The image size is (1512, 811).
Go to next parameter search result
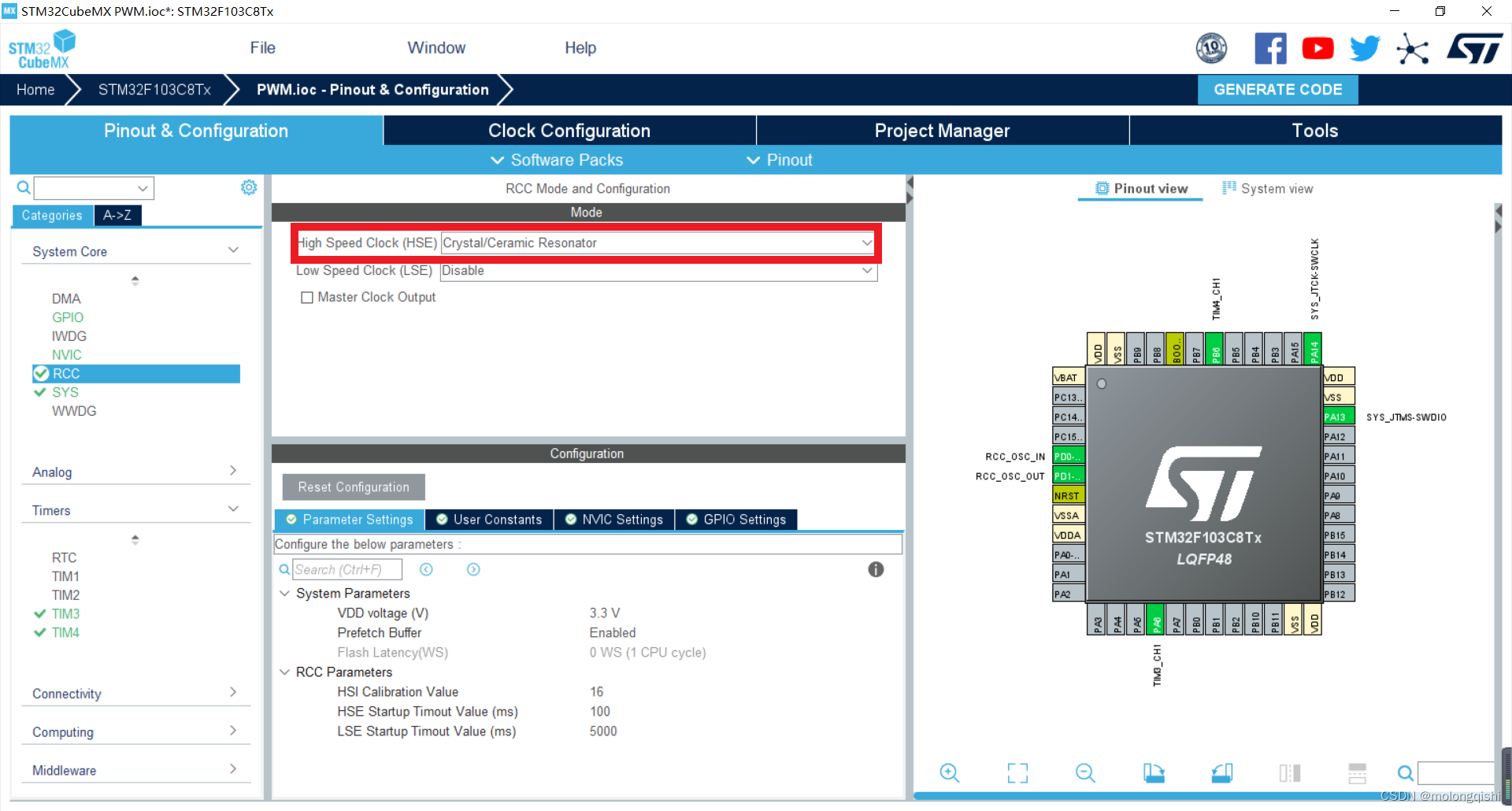pos(473,569)
